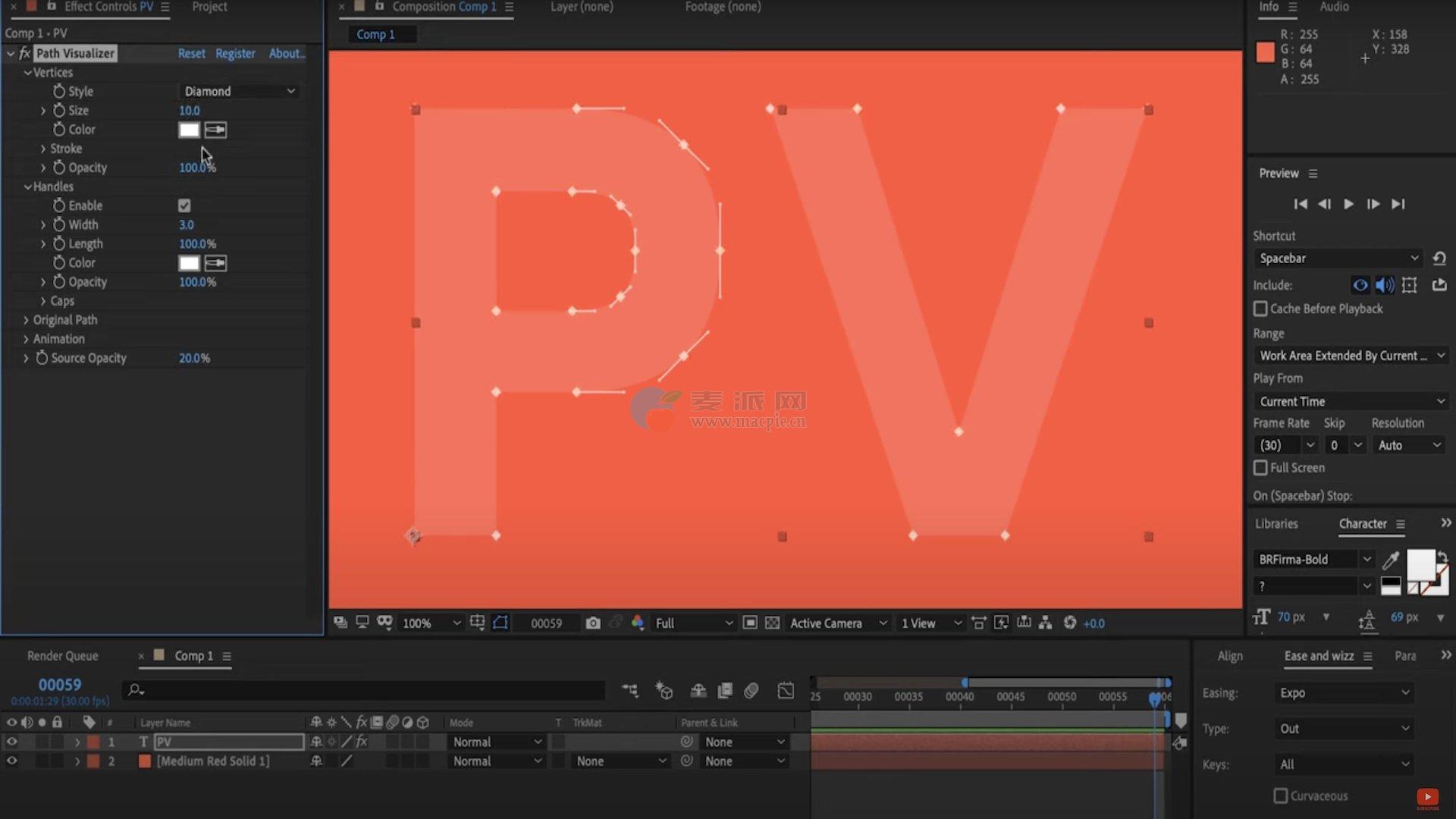1456x819 pixels.
Task: Click the Reset link for Path Visualizer
Action: pos(191,53)
